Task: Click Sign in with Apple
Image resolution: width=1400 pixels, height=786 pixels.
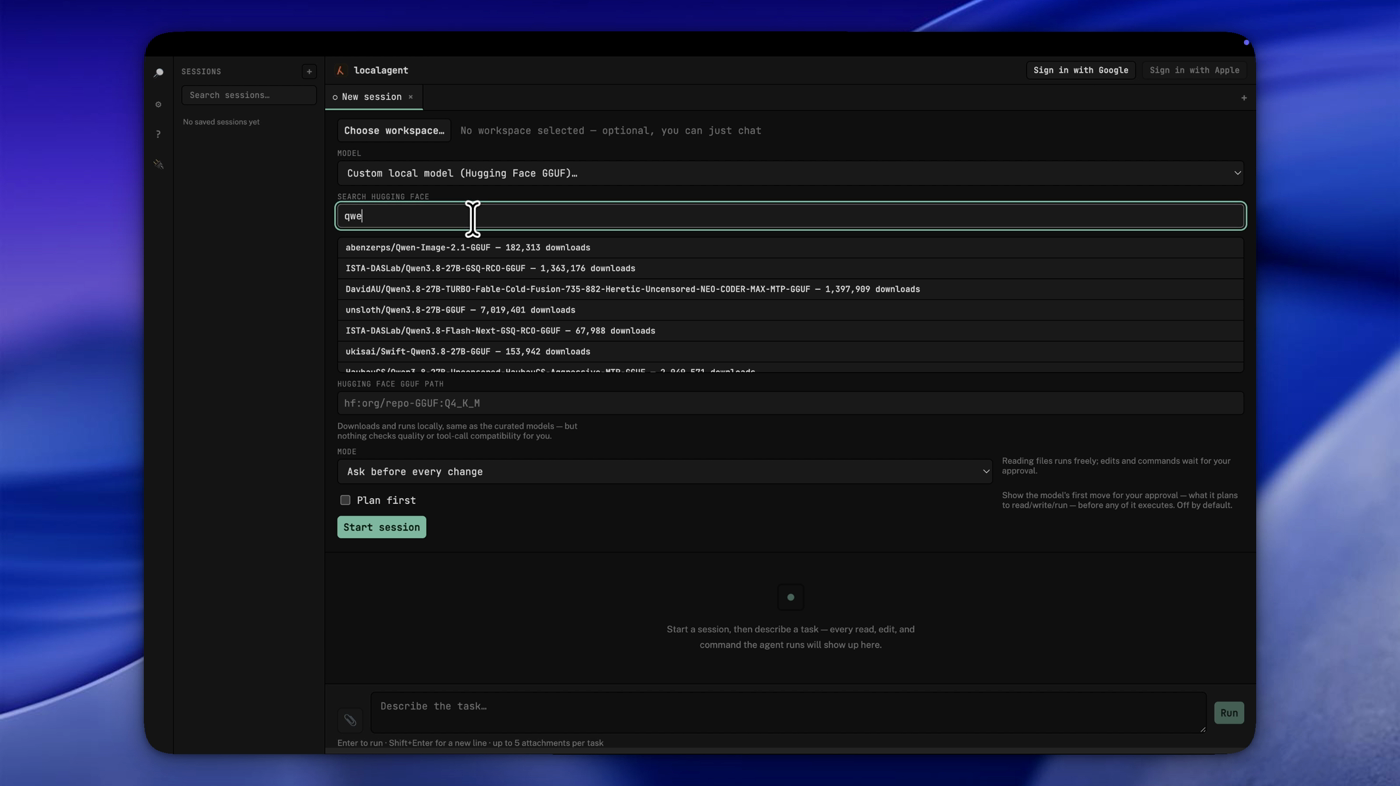Action: point(1194,70)
